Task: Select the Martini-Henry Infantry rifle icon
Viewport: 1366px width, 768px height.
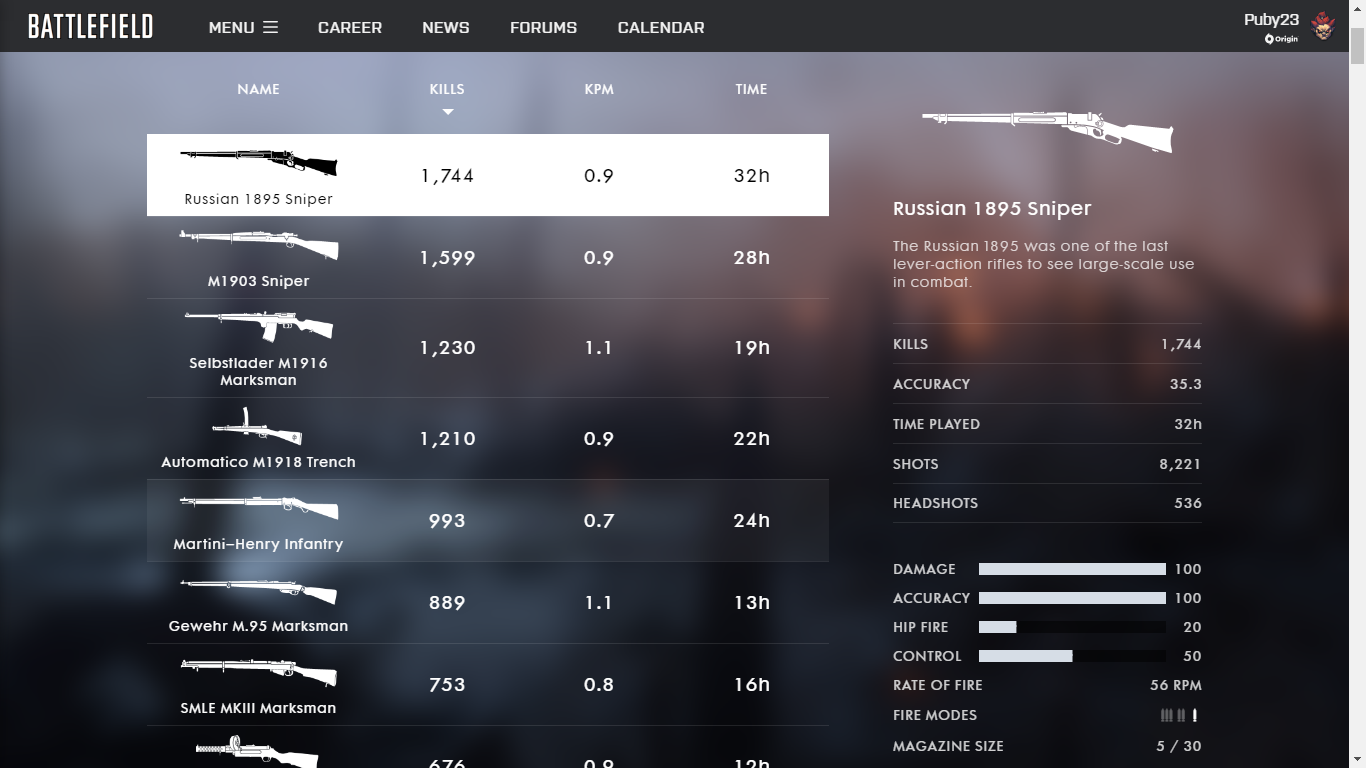Action: 259,507
